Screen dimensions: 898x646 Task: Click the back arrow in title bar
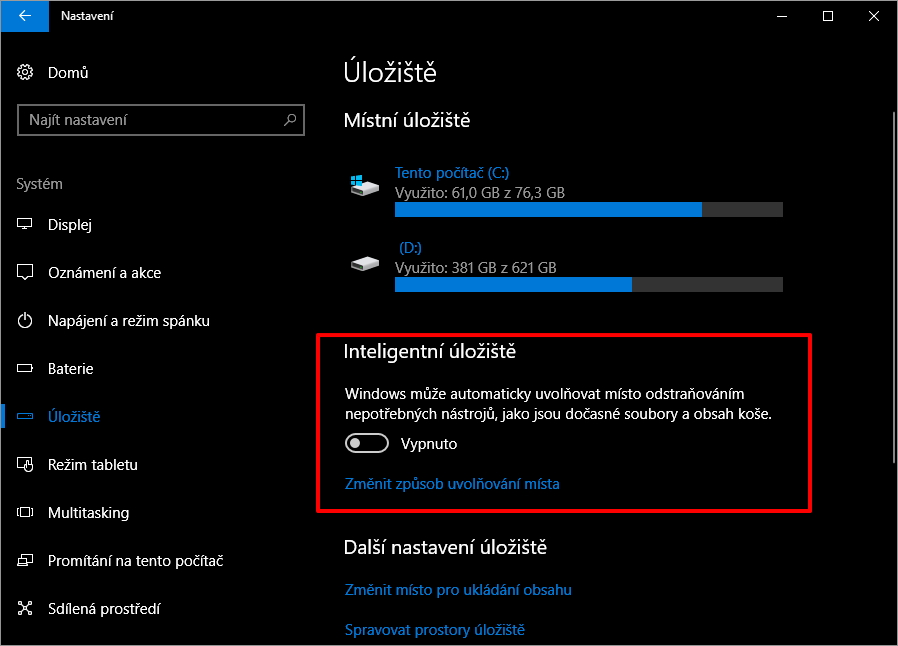point(24,16)
